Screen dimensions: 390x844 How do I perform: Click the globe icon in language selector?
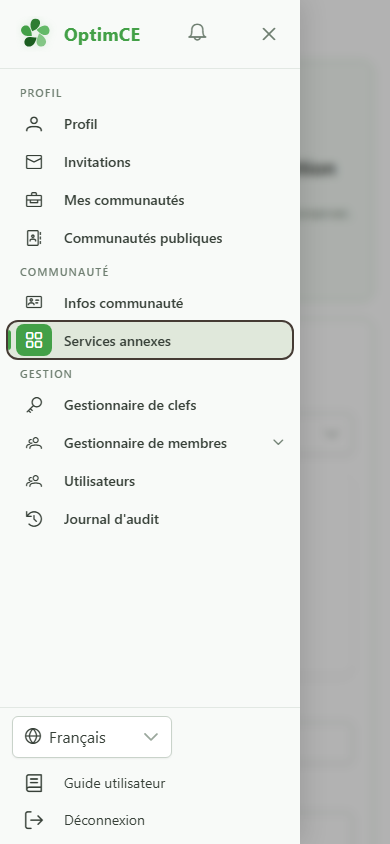pyautogui.click(x=33, y=736)
